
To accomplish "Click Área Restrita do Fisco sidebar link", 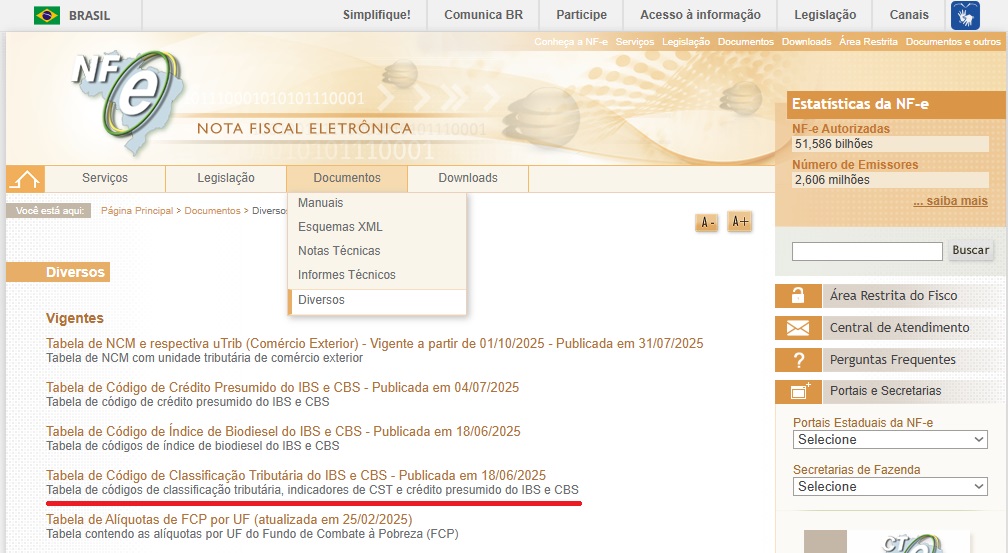I will [894, 296].
